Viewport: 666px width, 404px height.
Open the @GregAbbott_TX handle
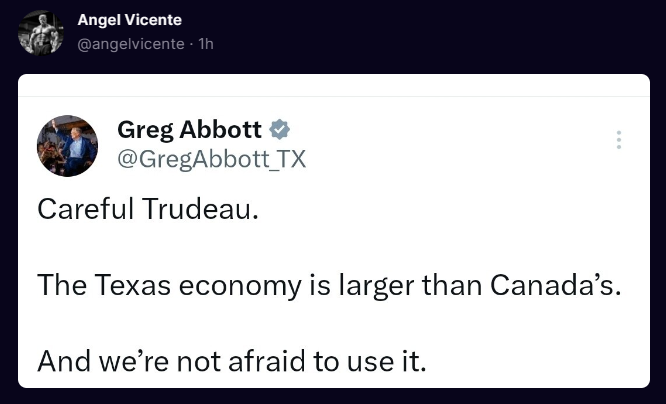(211, 159)
